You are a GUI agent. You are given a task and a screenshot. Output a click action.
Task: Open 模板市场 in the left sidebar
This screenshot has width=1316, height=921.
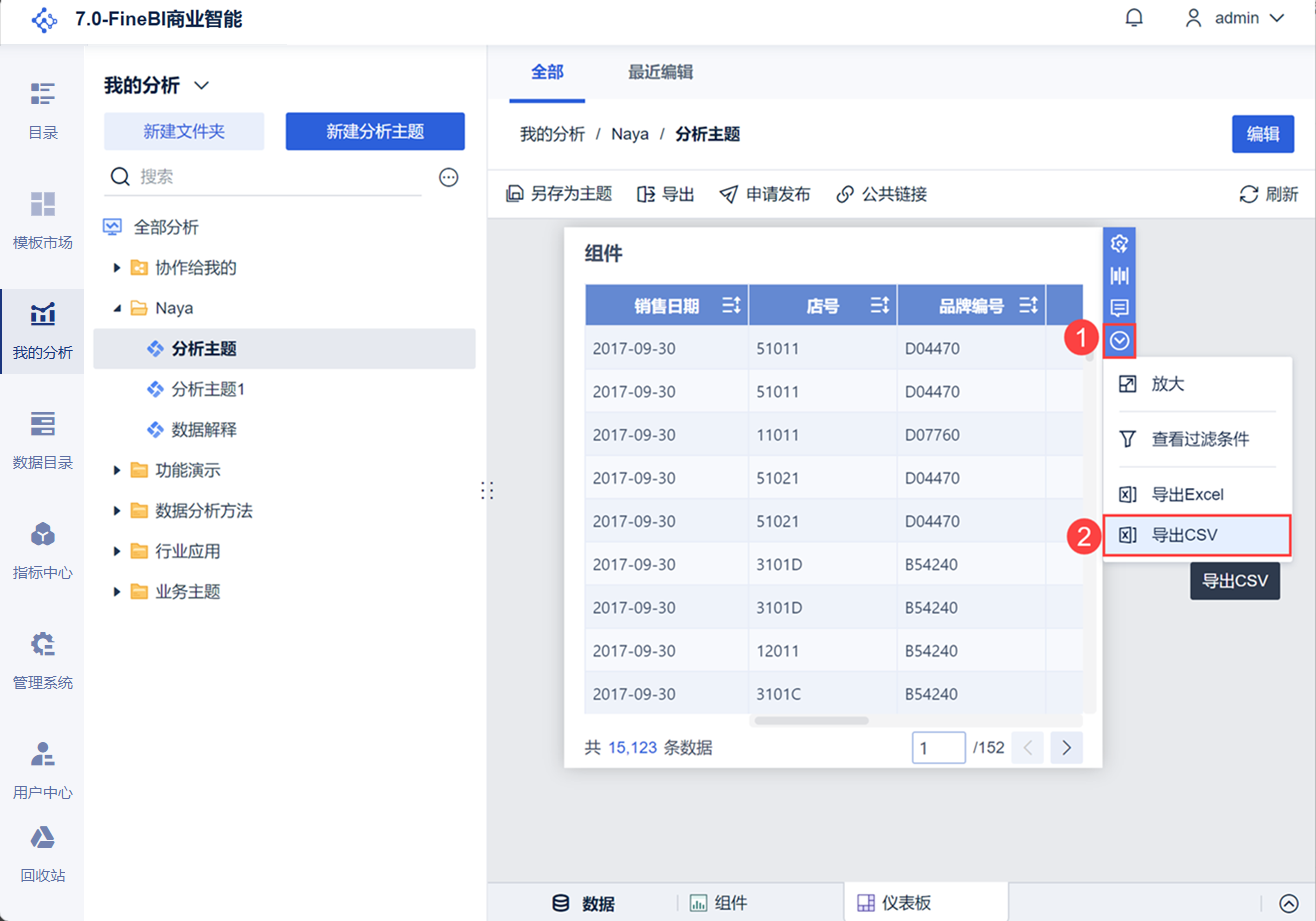tap(42, 221)
